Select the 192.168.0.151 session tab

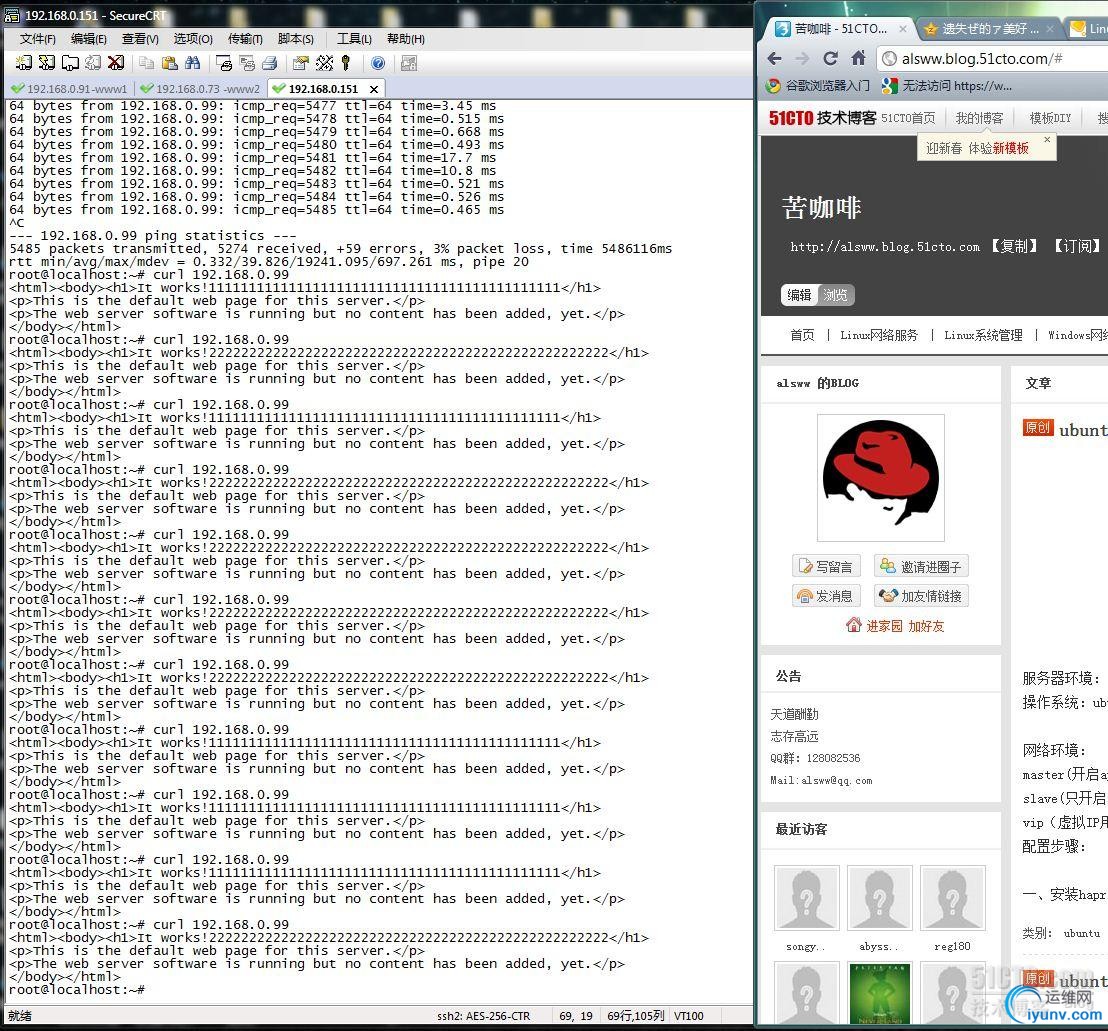click(x=323, y=89)
